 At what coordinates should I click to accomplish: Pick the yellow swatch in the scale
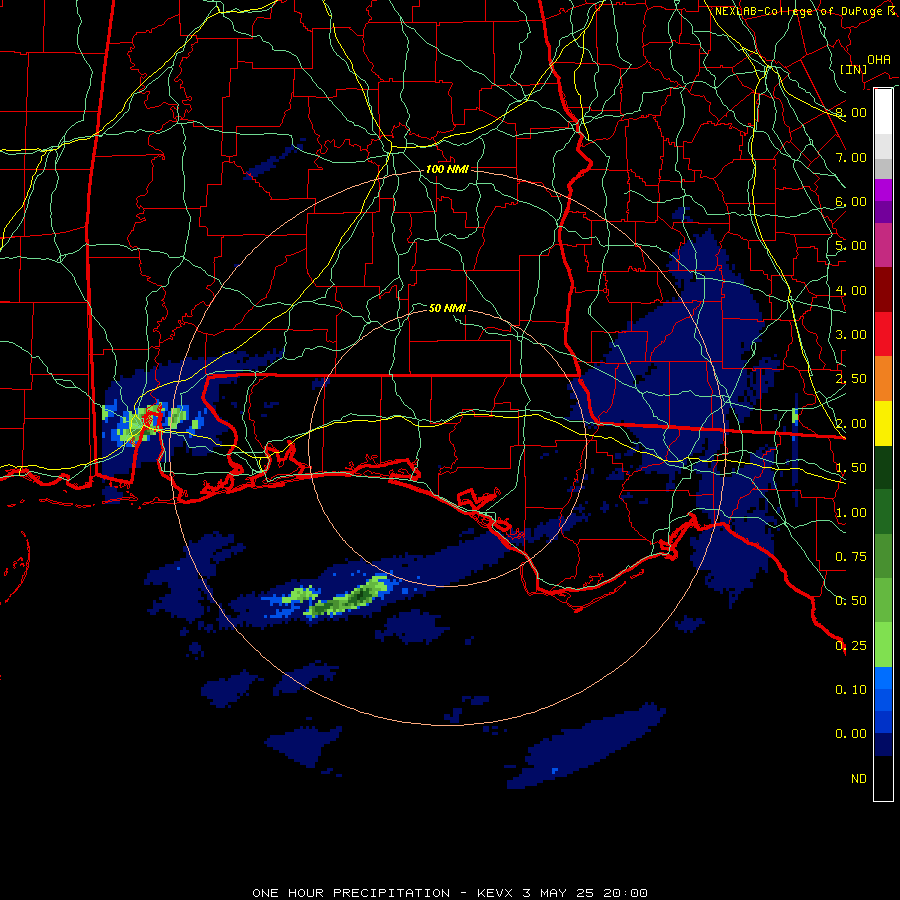coord(883,423)
